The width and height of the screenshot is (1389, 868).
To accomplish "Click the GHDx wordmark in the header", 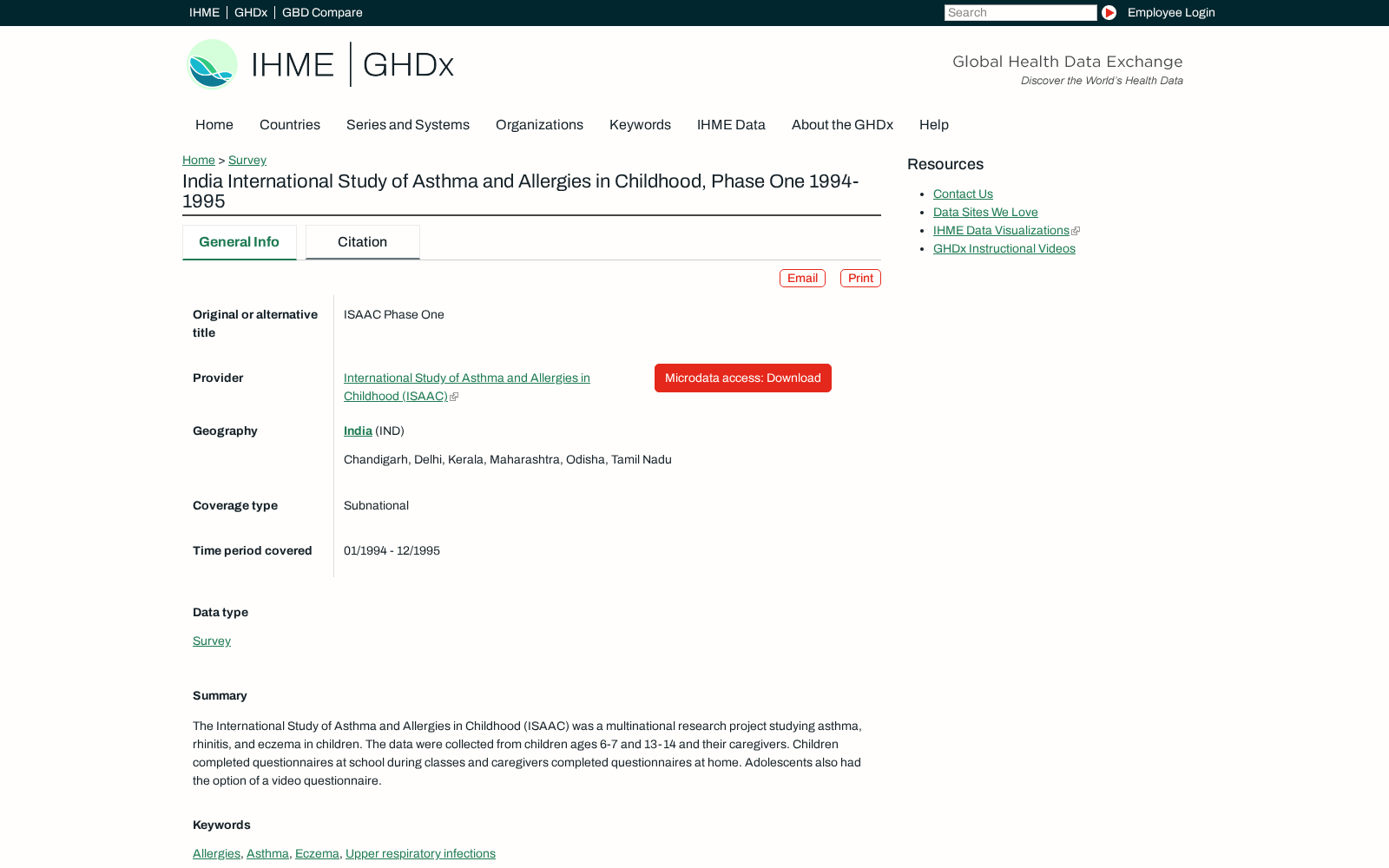I will (x=408, y=65).
